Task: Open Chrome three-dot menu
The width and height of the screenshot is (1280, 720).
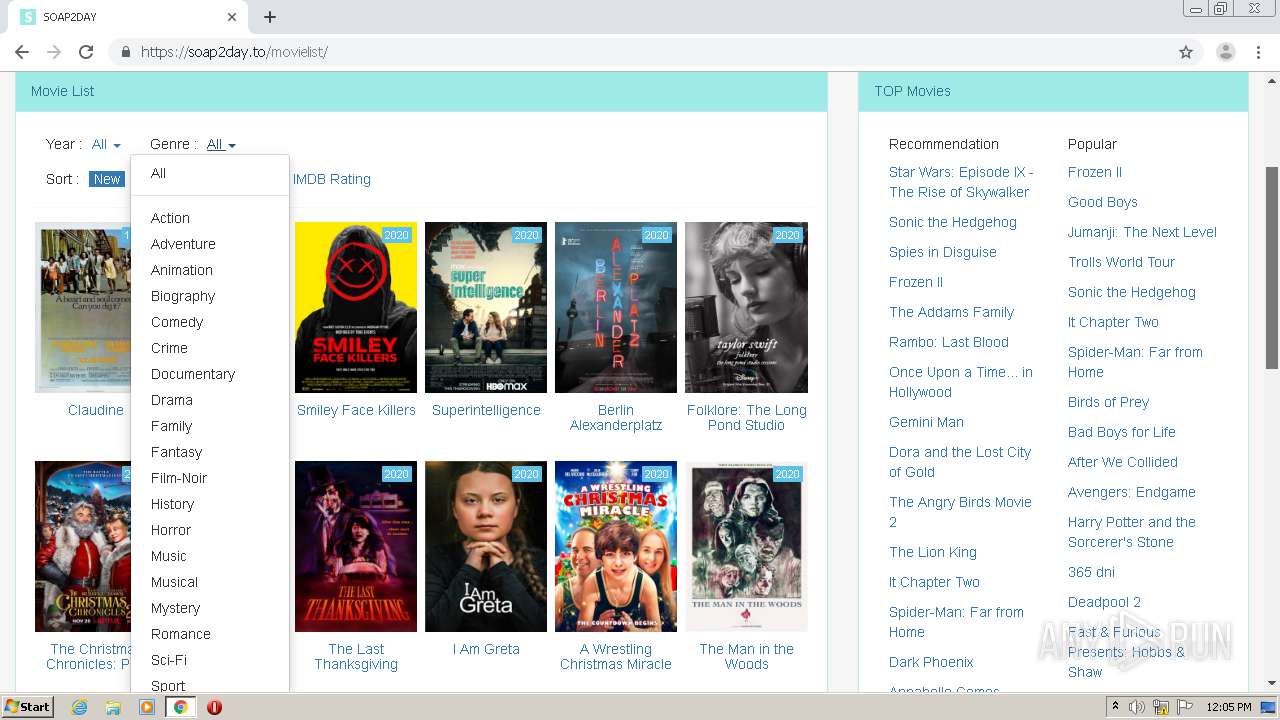Action: [x=1258, y=52]
